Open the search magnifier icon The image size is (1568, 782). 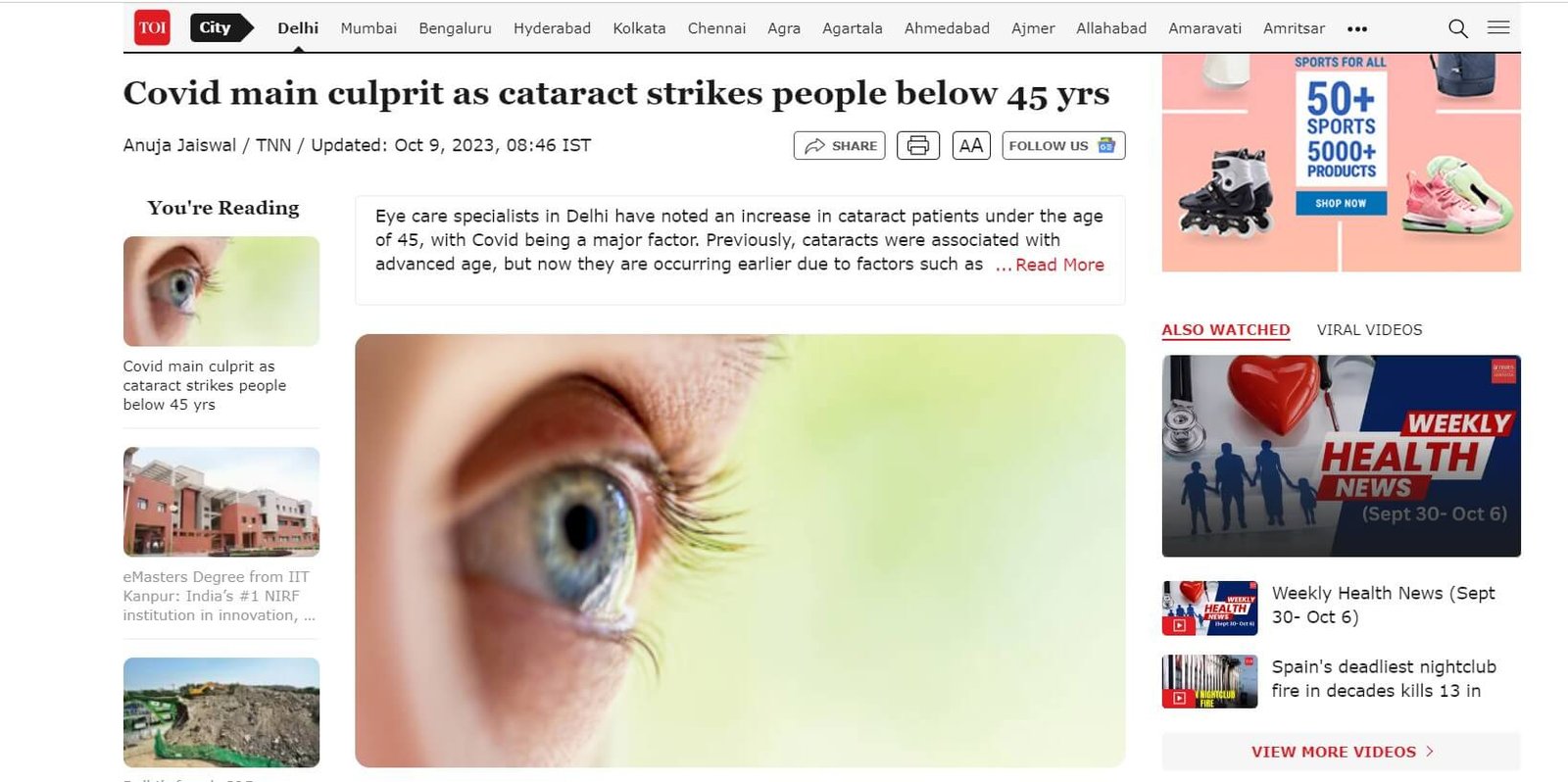1458,28
